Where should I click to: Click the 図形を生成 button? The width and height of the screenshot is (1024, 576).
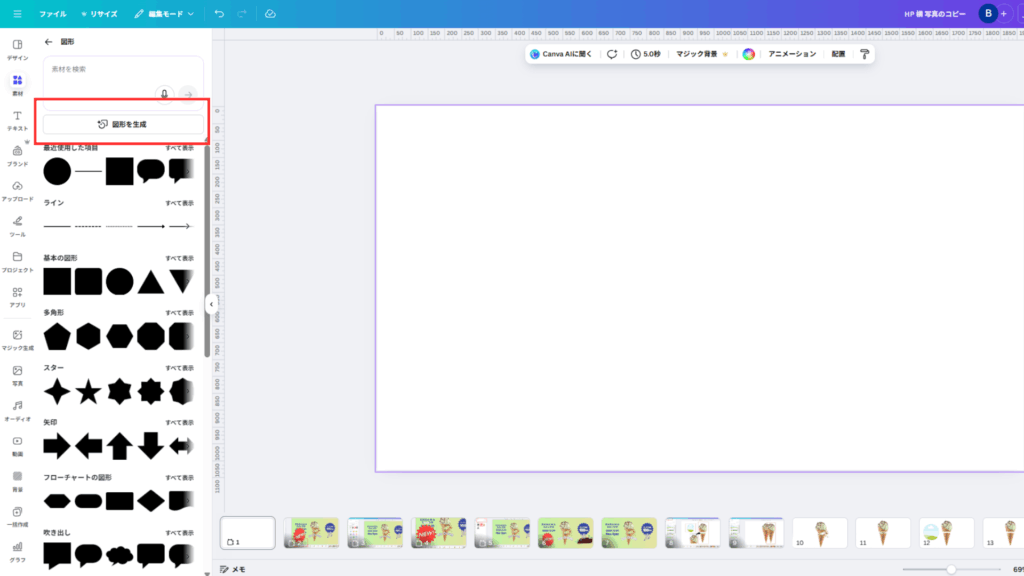point(123,124)
